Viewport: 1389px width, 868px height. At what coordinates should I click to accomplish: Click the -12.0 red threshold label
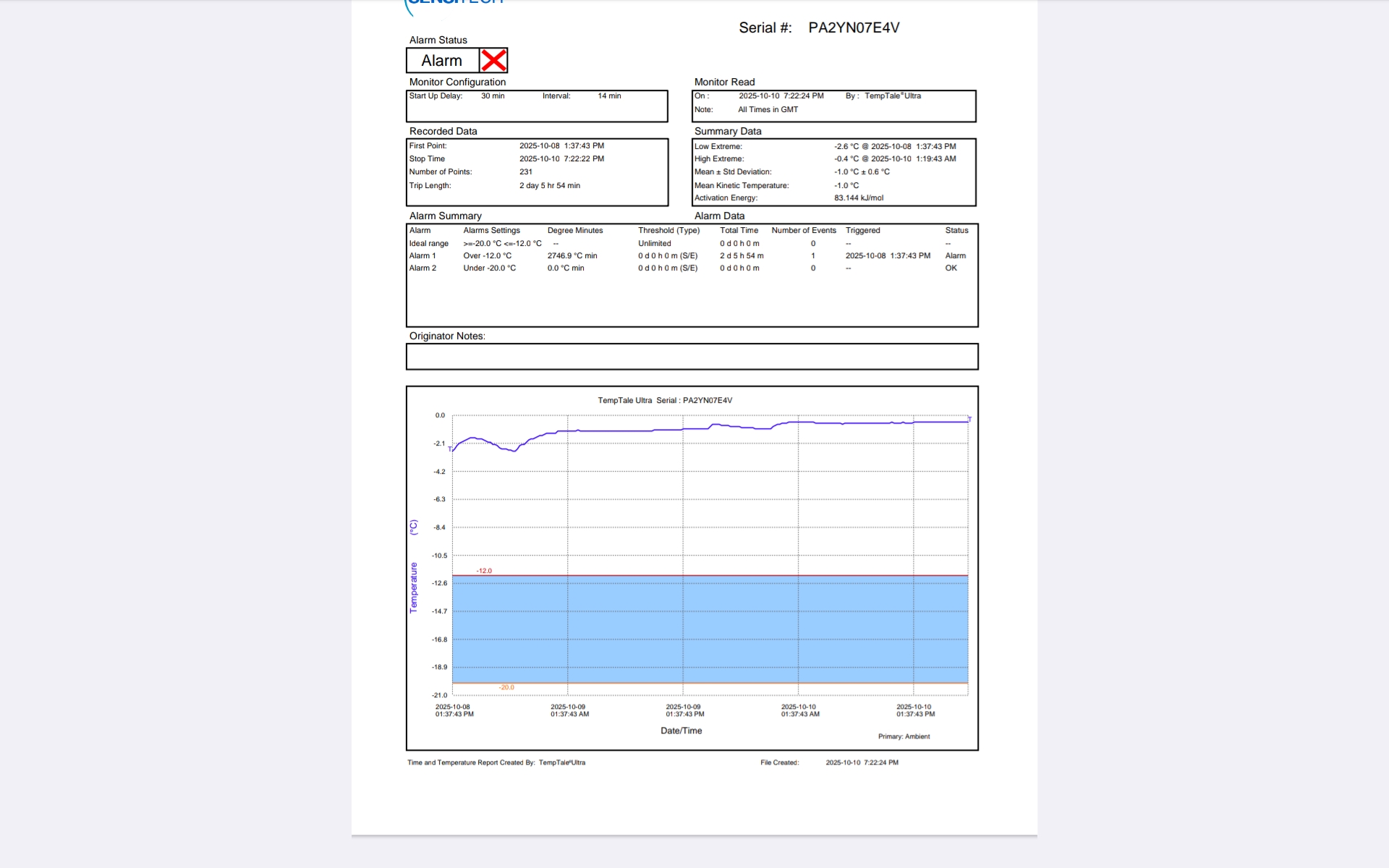tap(484, 571)
